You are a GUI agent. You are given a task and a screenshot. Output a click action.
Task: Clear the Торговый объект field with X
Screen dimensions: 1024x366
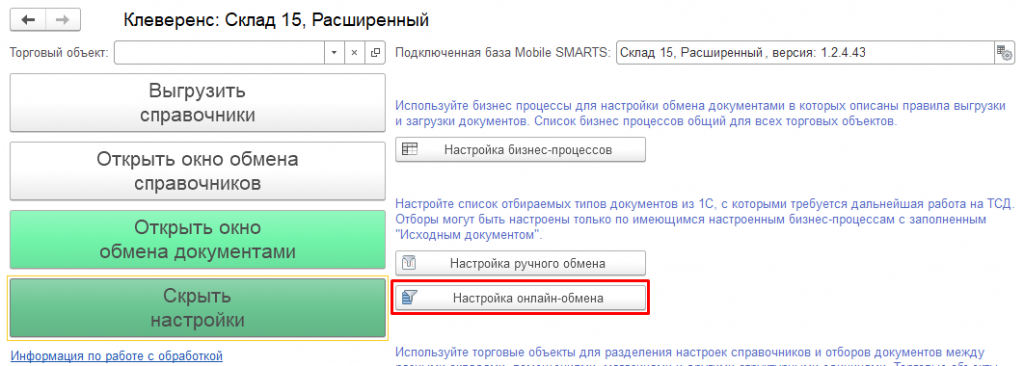353,53
